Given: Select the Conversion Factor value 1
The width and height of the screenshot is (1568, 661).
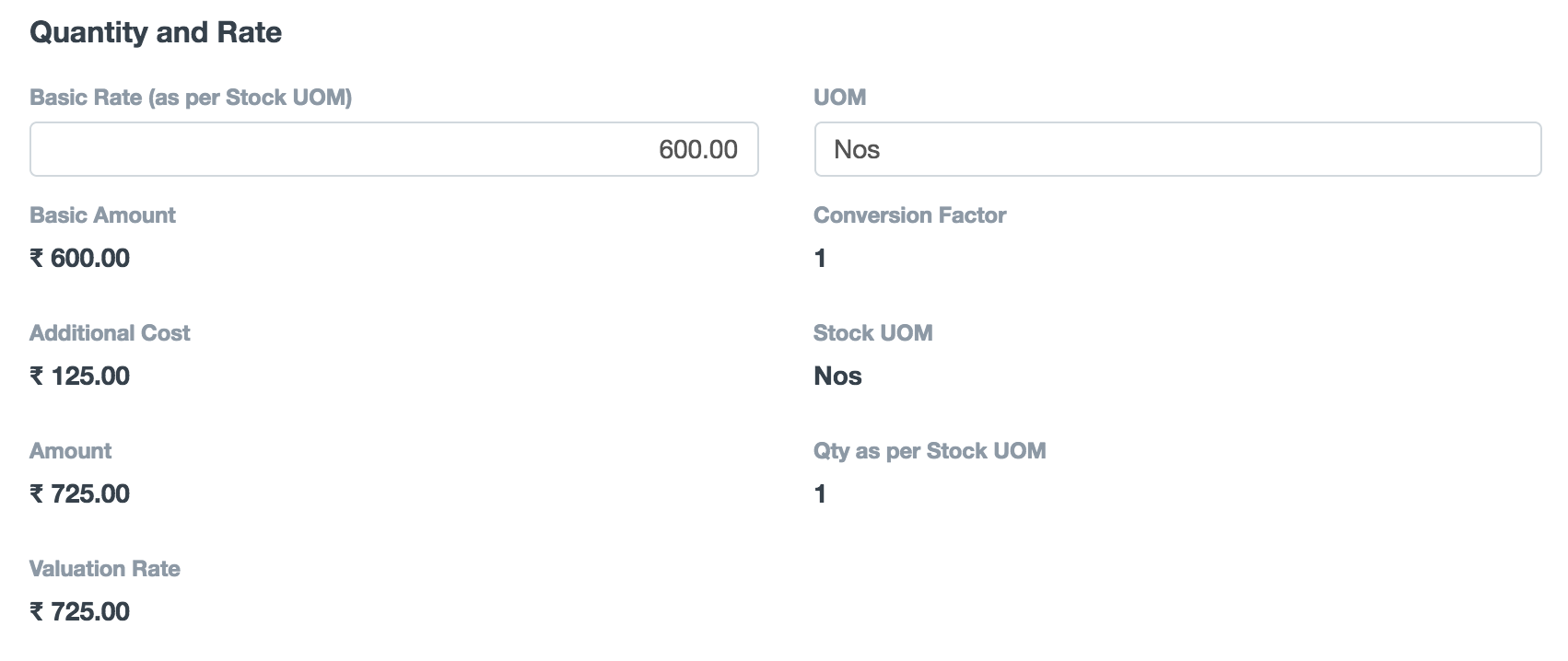Looking at the screenshot, I should (x=820, y=259).
